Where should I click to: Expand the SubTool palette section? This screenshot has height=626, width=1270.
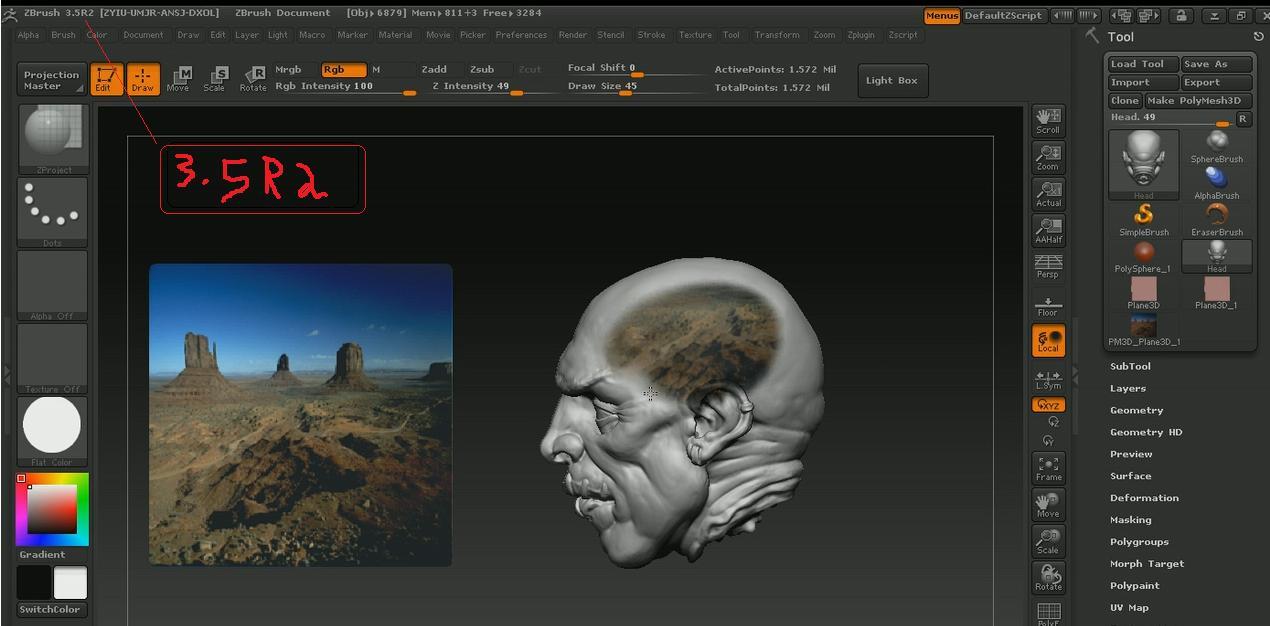point(1130,366)
